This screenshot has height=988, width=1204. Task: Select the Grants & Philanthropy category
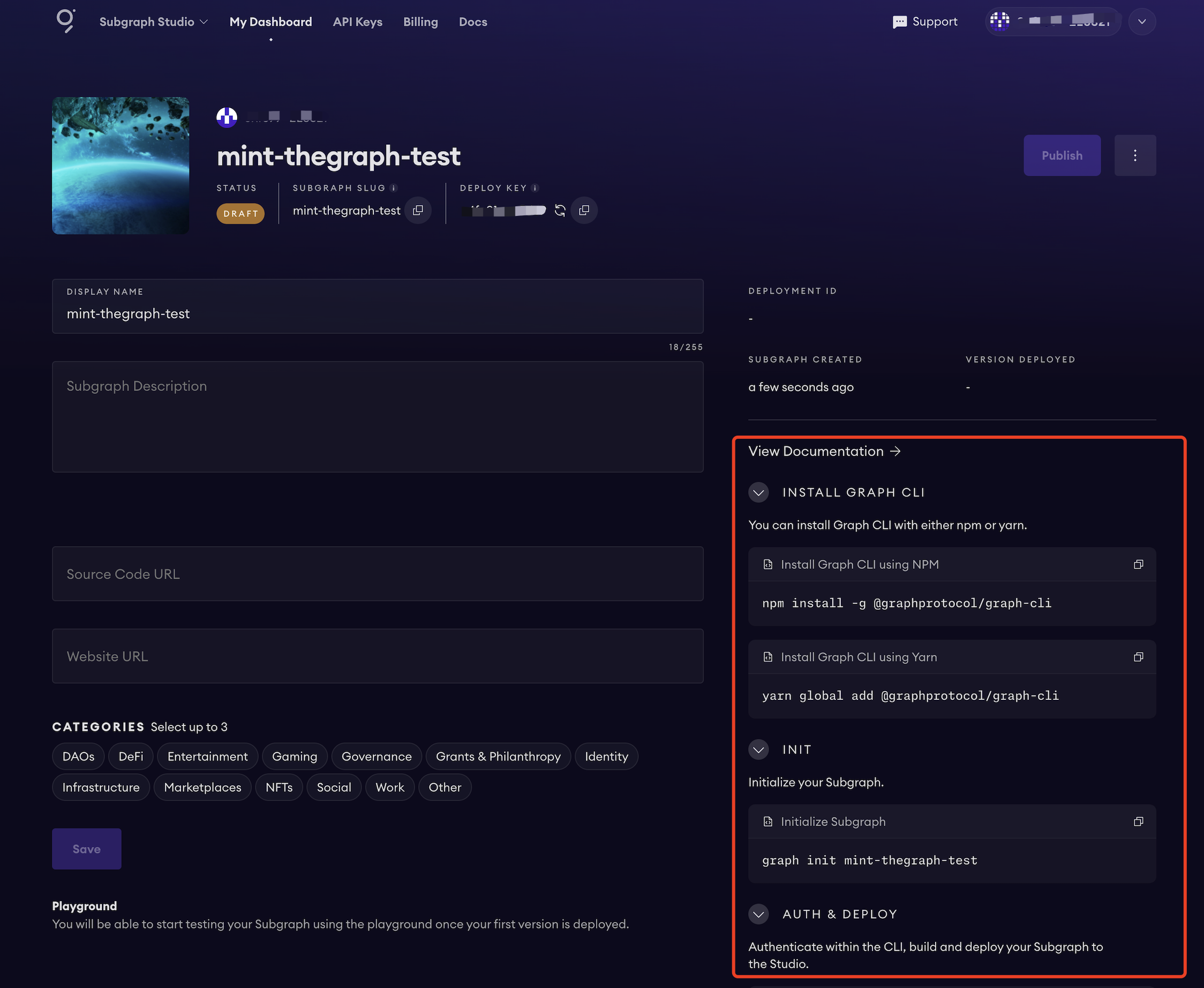(x=499, y=757)
